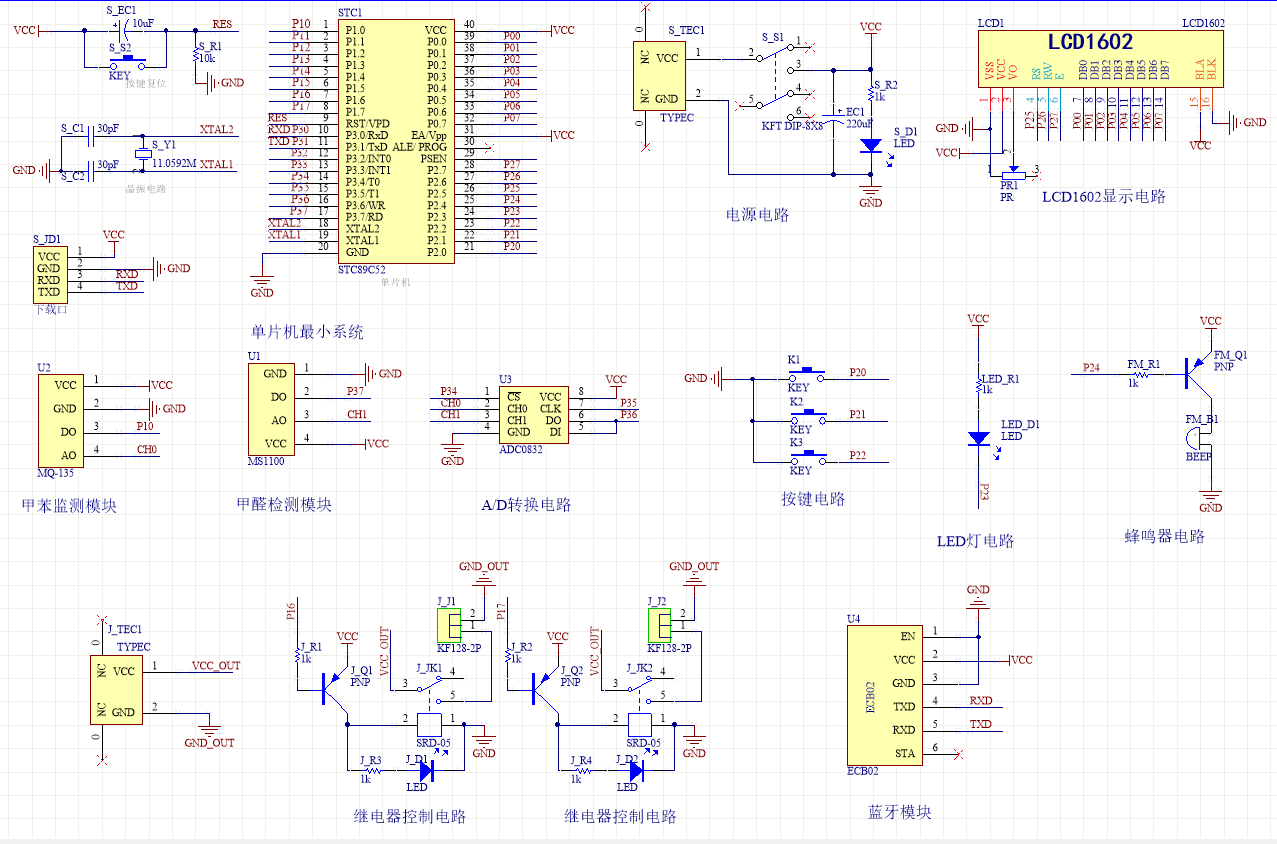Select the J_Q2 PNP transistor
This screenshot has width=1277, height=844.
pyautogui.click(x=543, y=690)
